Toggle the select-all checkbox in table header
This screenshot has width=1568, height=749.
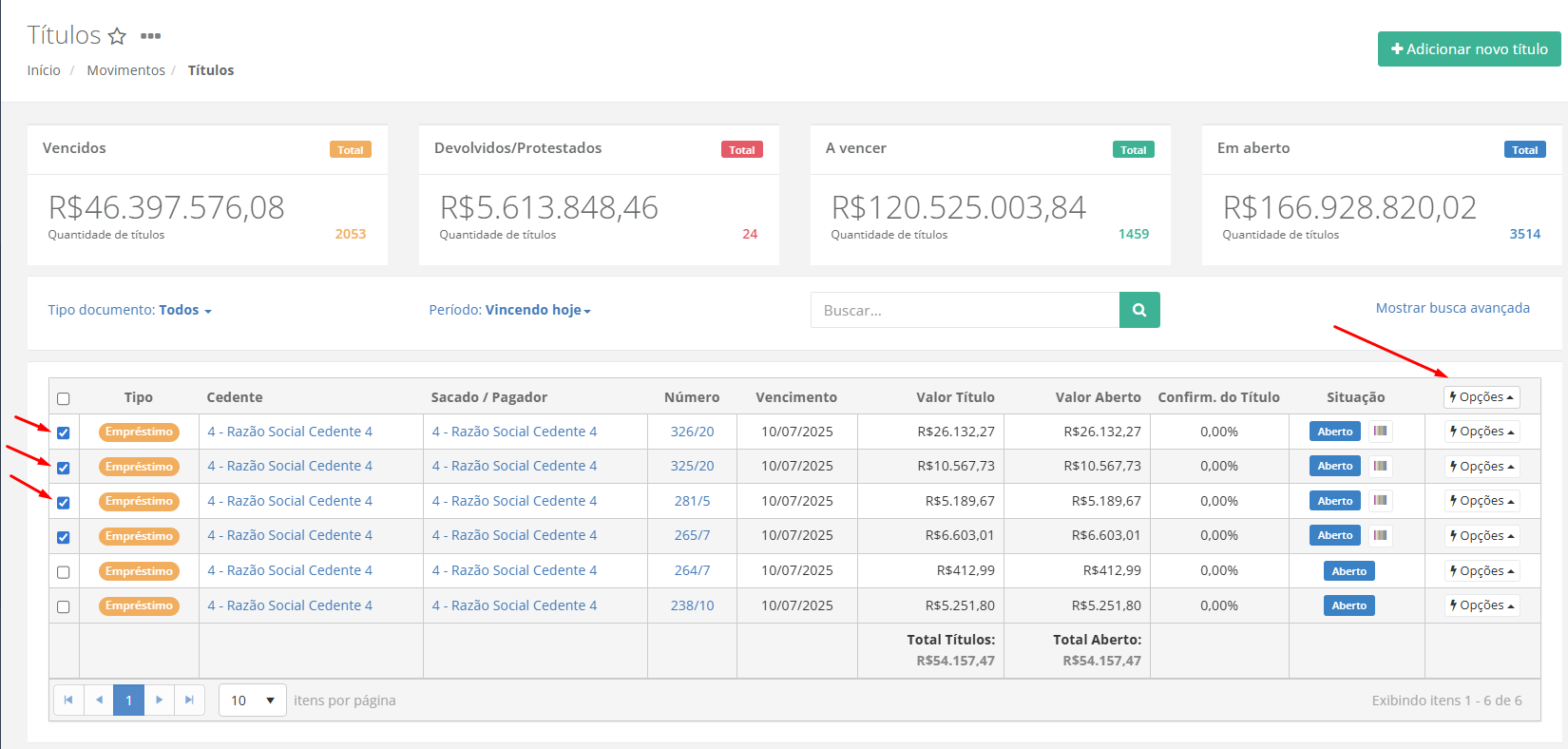pyautogui.click(x=64, y=398)
